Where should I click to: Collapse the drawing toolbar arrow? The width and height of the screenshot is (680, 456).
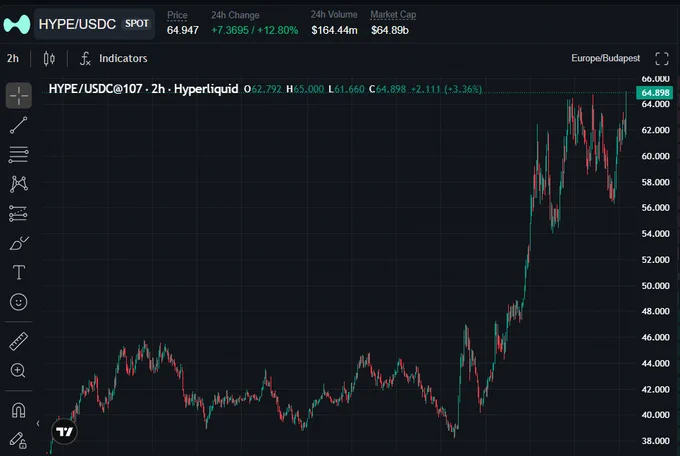(x=38, y=423)
